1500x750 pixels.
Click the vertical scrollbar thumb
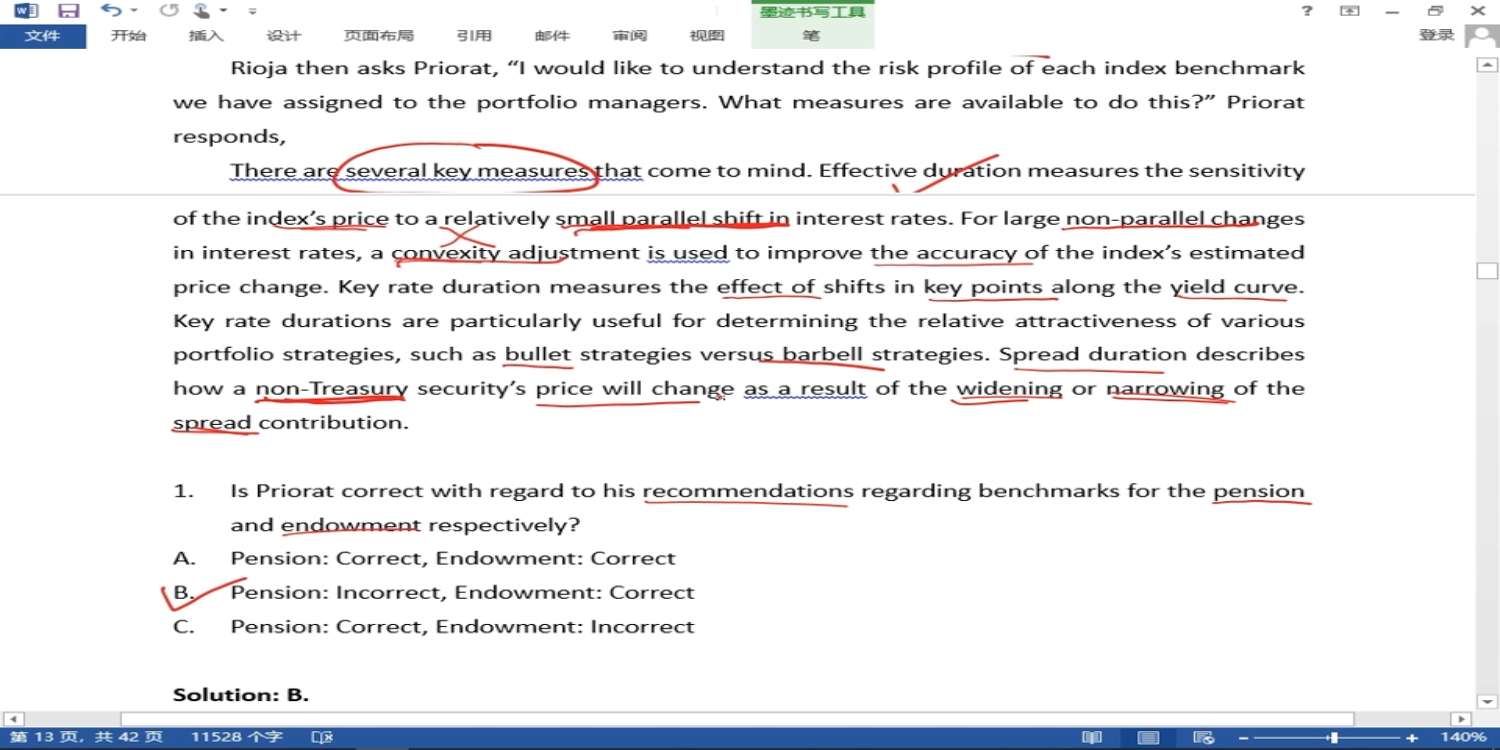pos(1486,271)
